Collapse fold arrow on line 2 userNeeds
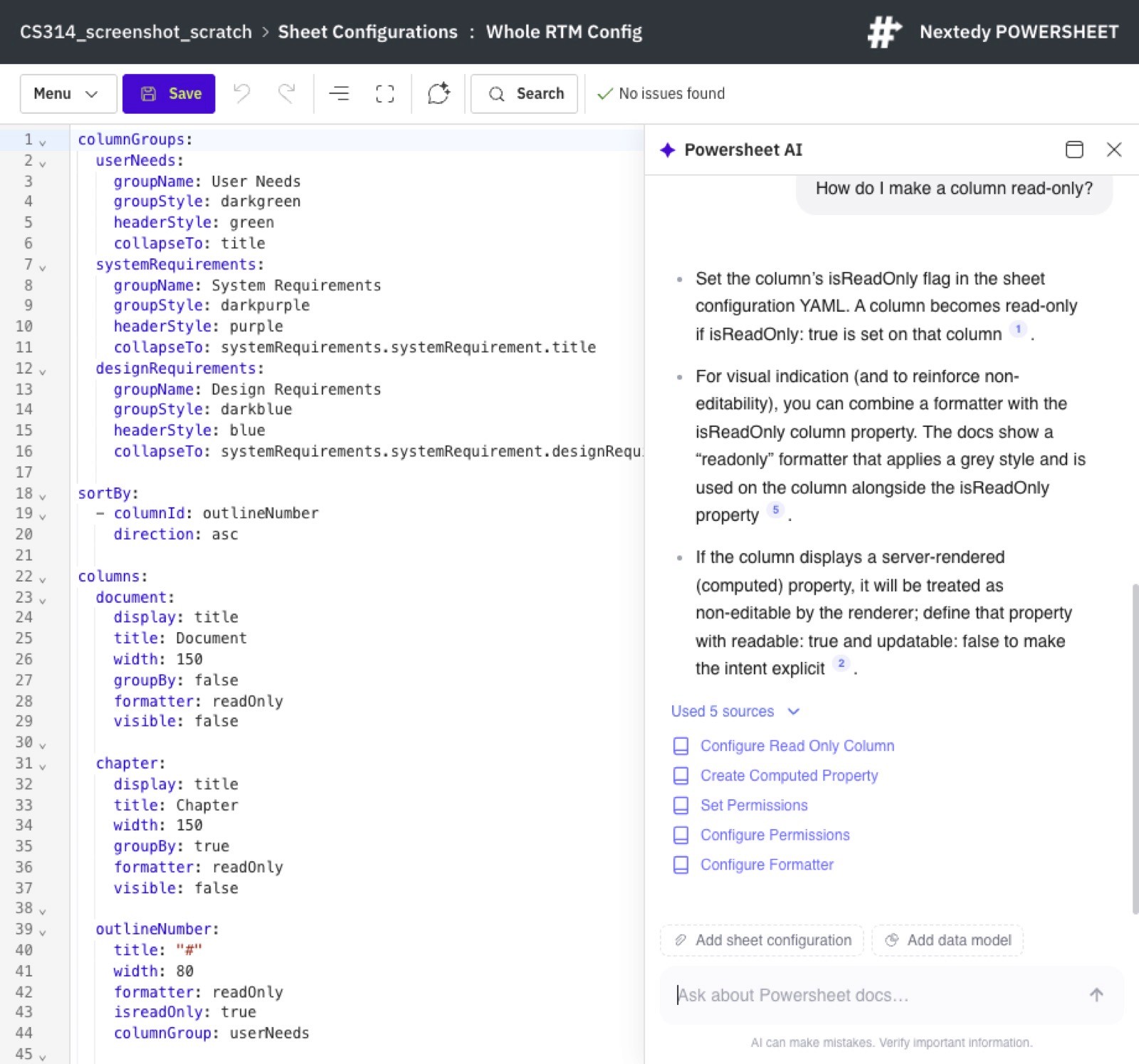1139x1064 pixels. pyautogui.click(x=43, y=163)
